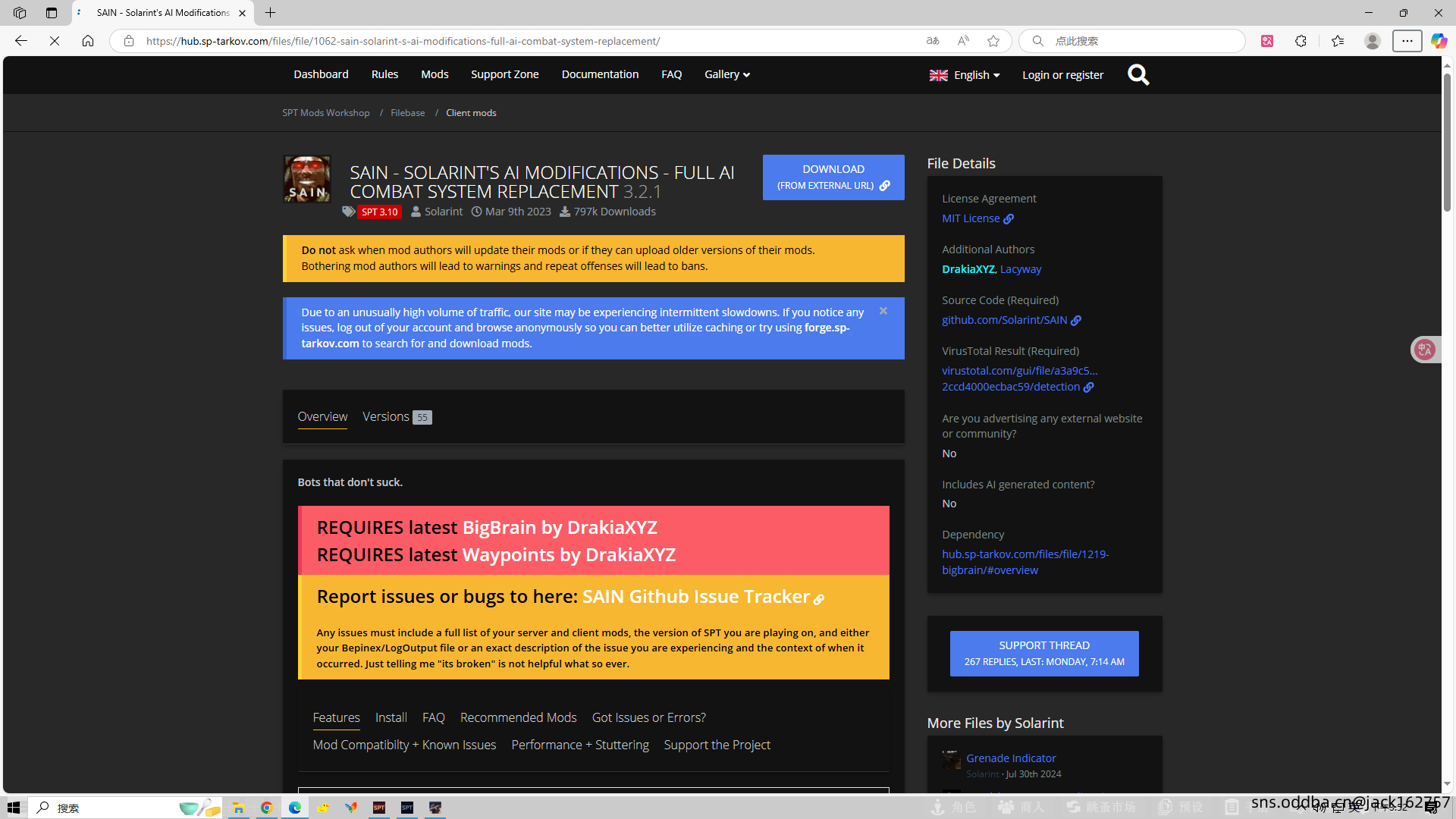Select the Install tab

(391, 717)
